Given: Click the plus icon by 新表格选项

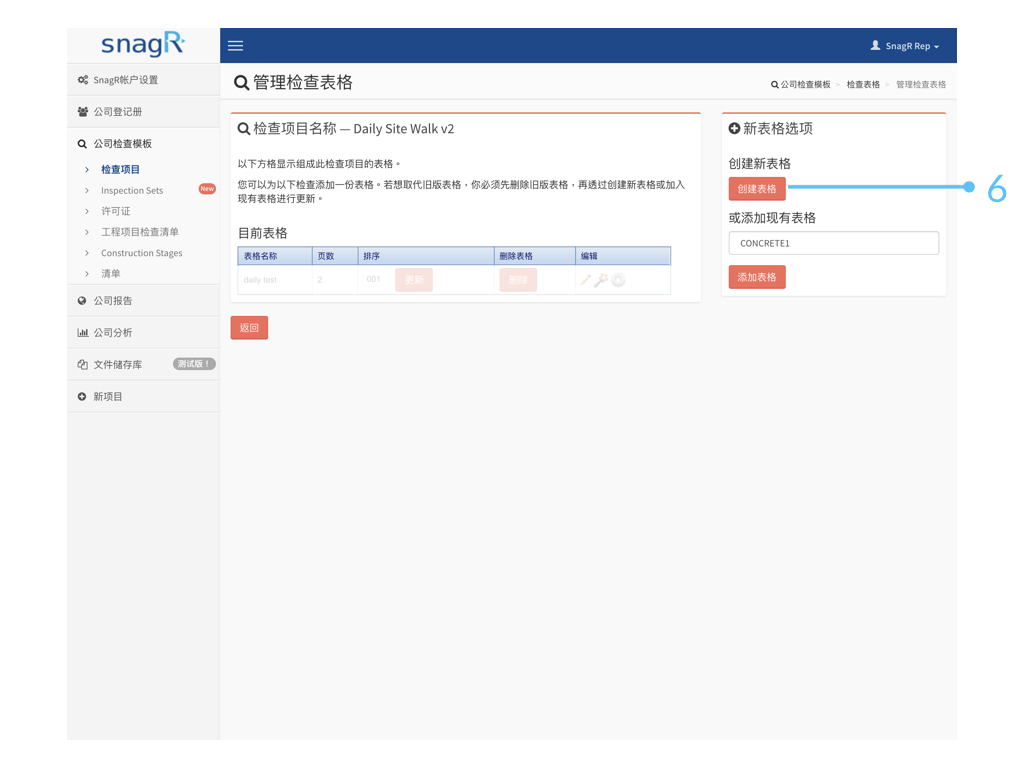Looking at the screenshot, I should 734,129.
